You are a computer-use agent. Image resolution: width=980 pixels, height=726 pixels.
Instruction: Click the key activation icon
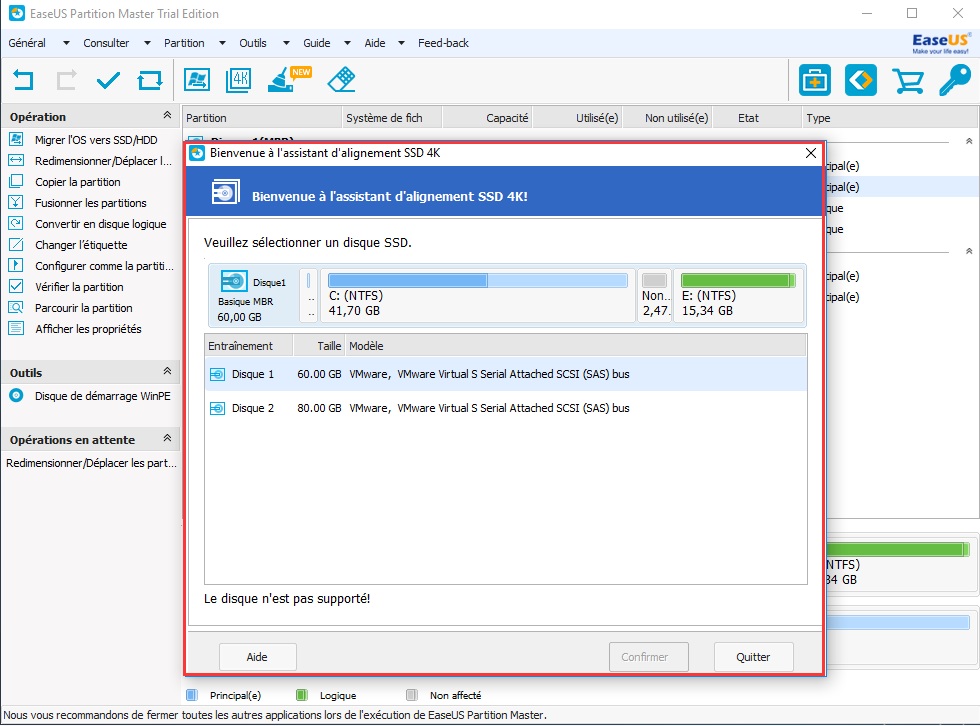pyautogui.click(x=955, y=80)
